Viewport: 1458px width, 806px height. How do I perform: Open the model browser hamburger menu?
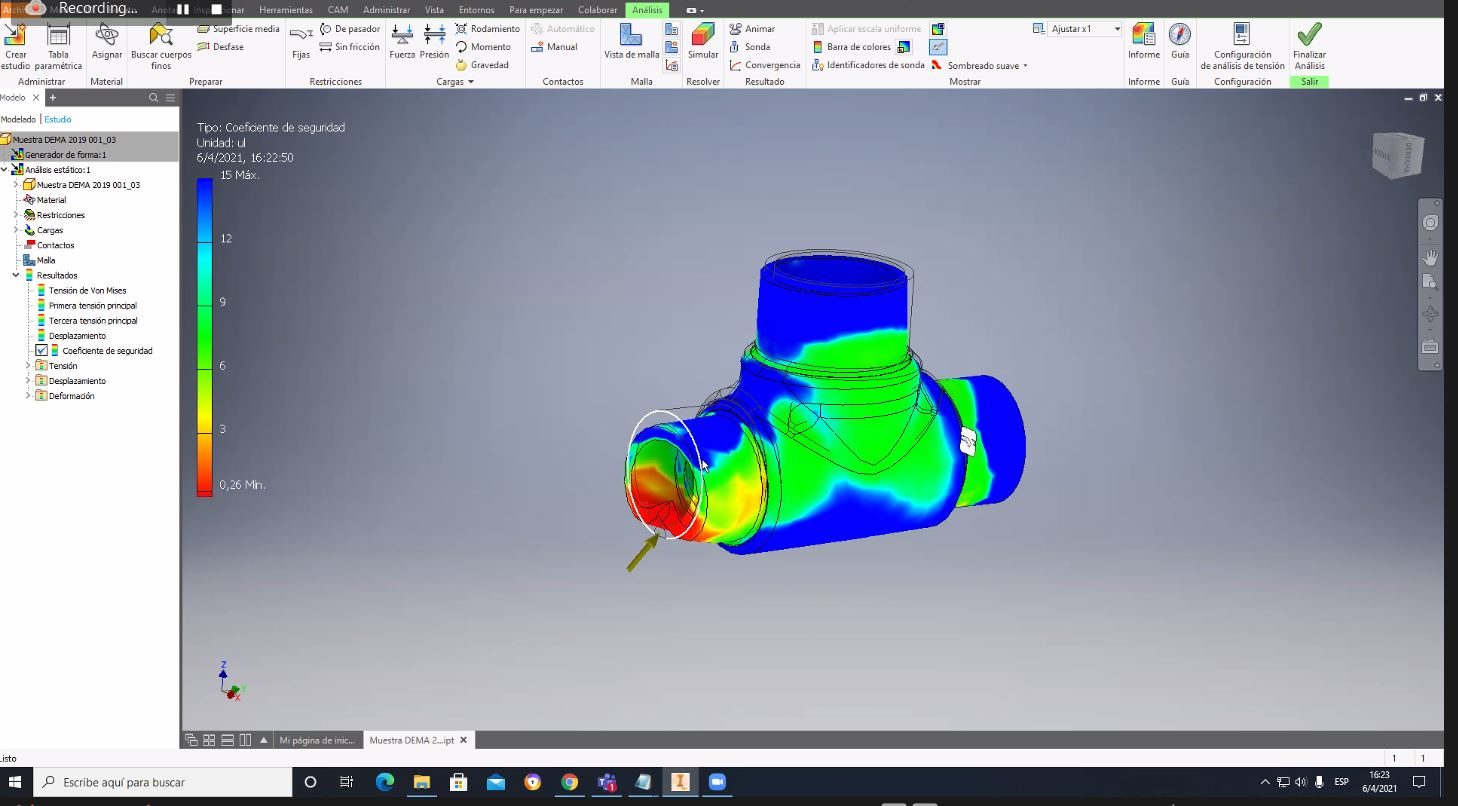pos(170,98)
